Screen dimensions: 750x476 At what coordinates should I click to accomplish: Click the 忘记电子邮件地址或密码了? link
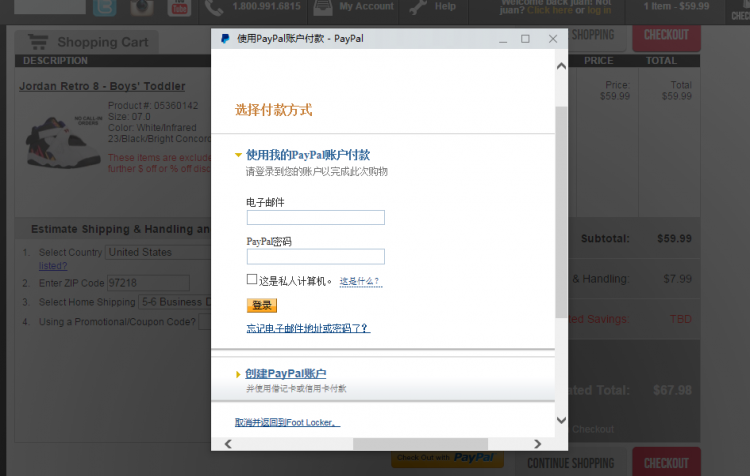tap(308, 328)
